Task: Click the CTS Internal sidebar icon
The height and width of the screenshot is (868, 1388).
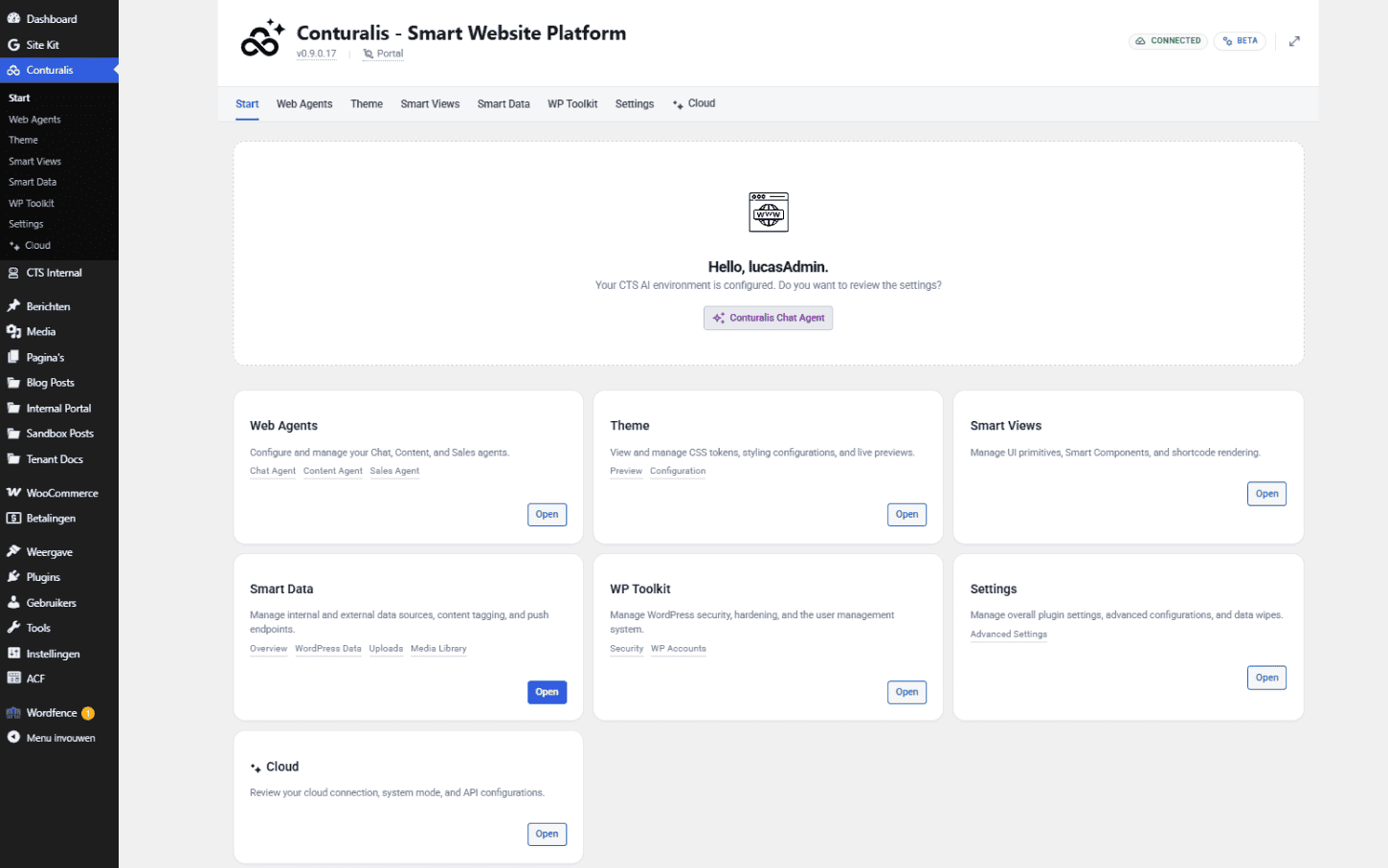Action: click(x=13, y=273)
